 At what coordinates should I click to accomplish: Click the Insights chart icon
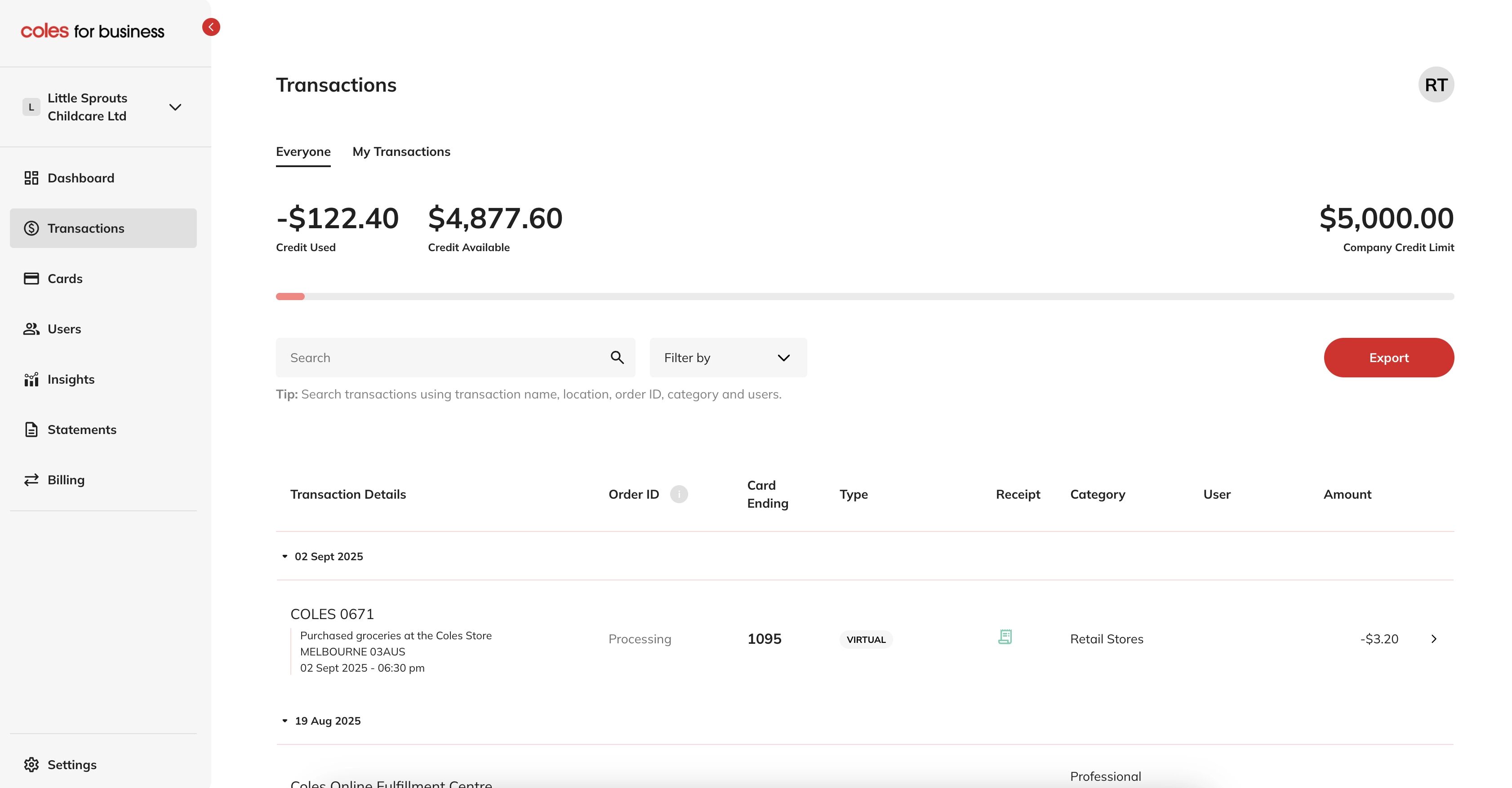pos(31,380)
